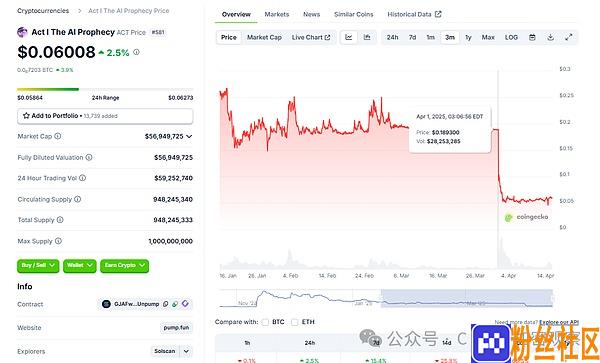Select the Price chart mode
The width and height of the screenshot is (600, 363).
[229, 37]
